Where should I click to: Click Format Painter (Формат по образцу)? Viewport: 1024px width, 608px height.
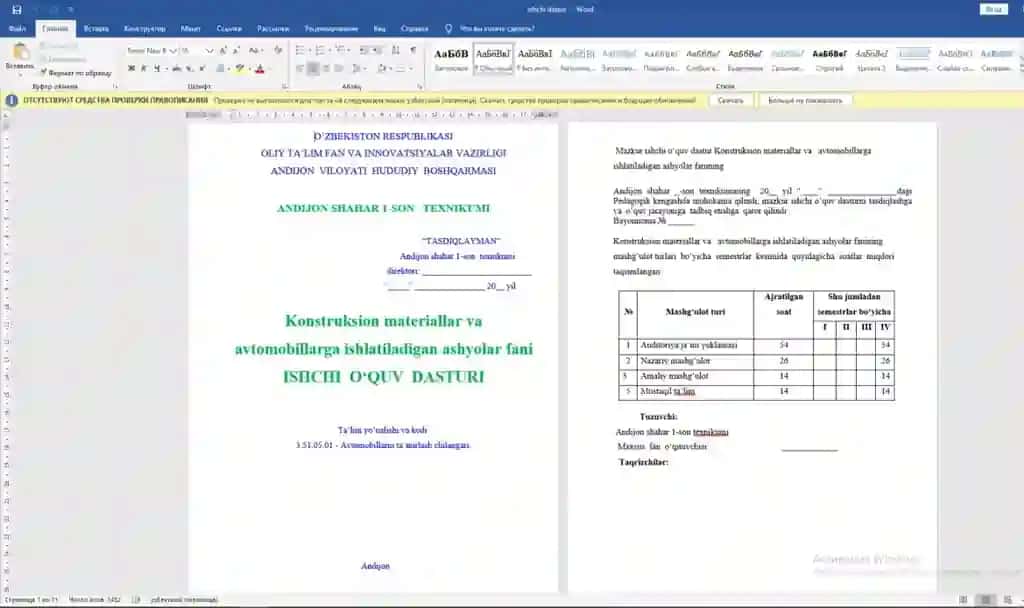[76, 72]
